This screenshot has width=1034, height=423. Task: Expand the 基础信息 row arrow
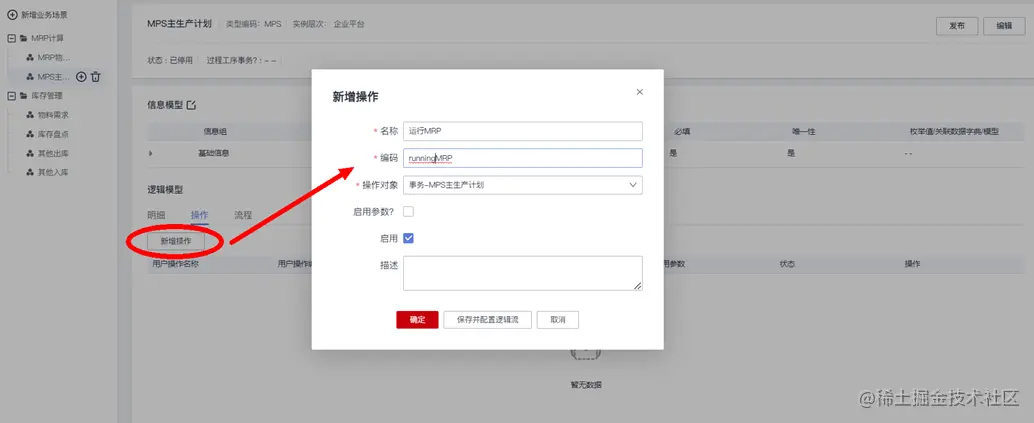[x=150, y=153]
